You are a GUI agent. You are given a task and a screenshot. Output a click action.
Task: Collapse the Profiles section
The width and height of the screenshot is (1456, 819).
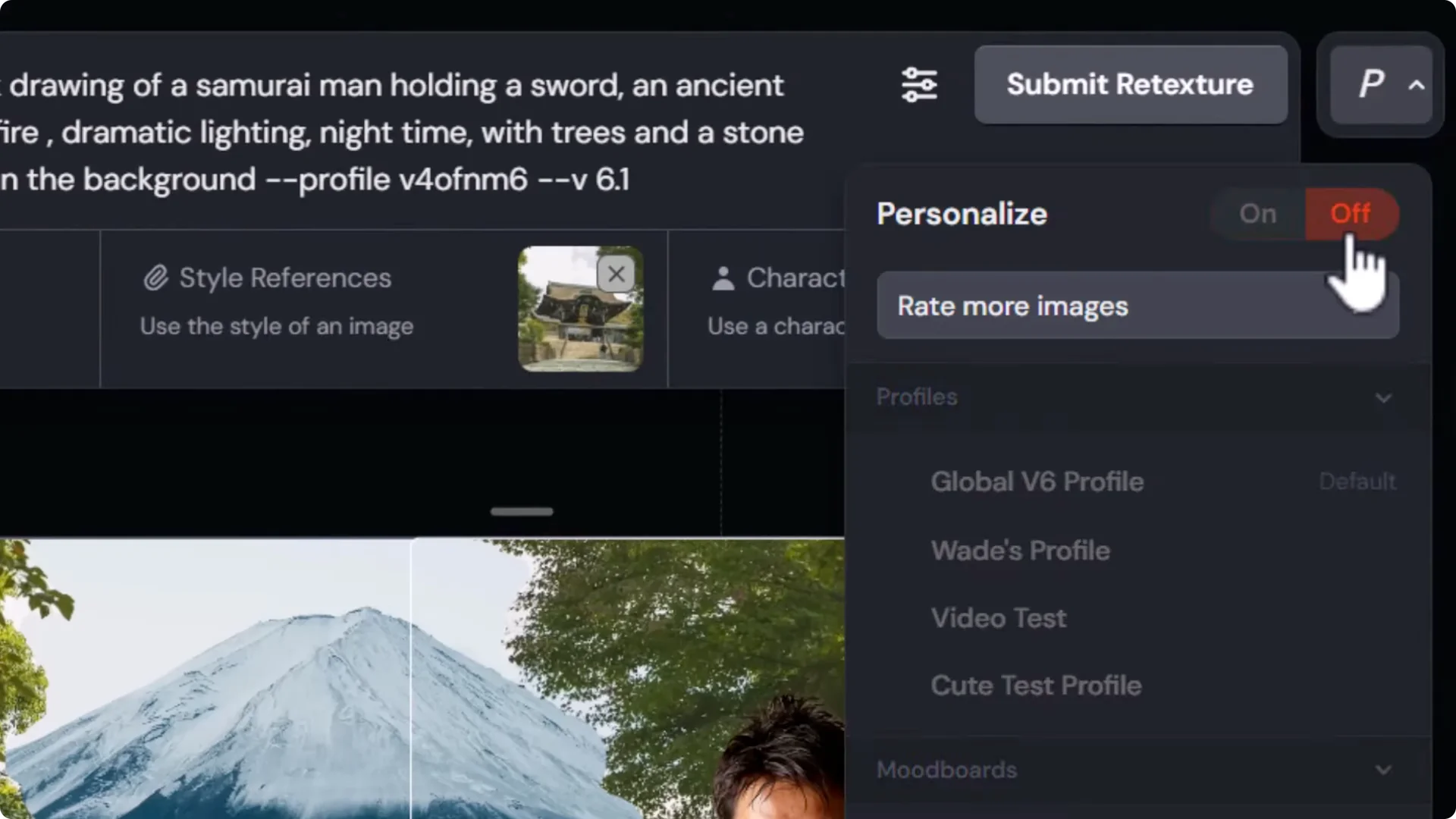coord(1385,397)
